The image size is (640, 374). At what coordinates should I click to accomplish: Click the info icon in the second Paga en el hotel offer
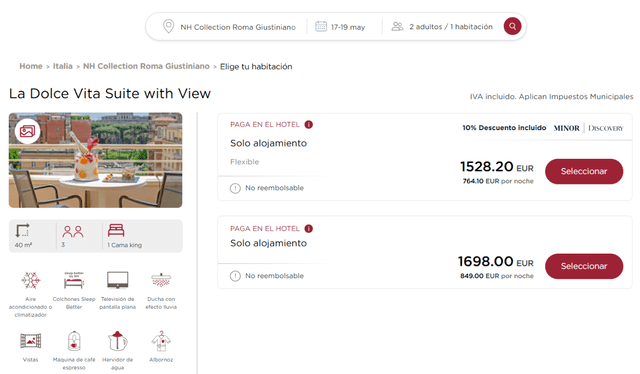309,229
